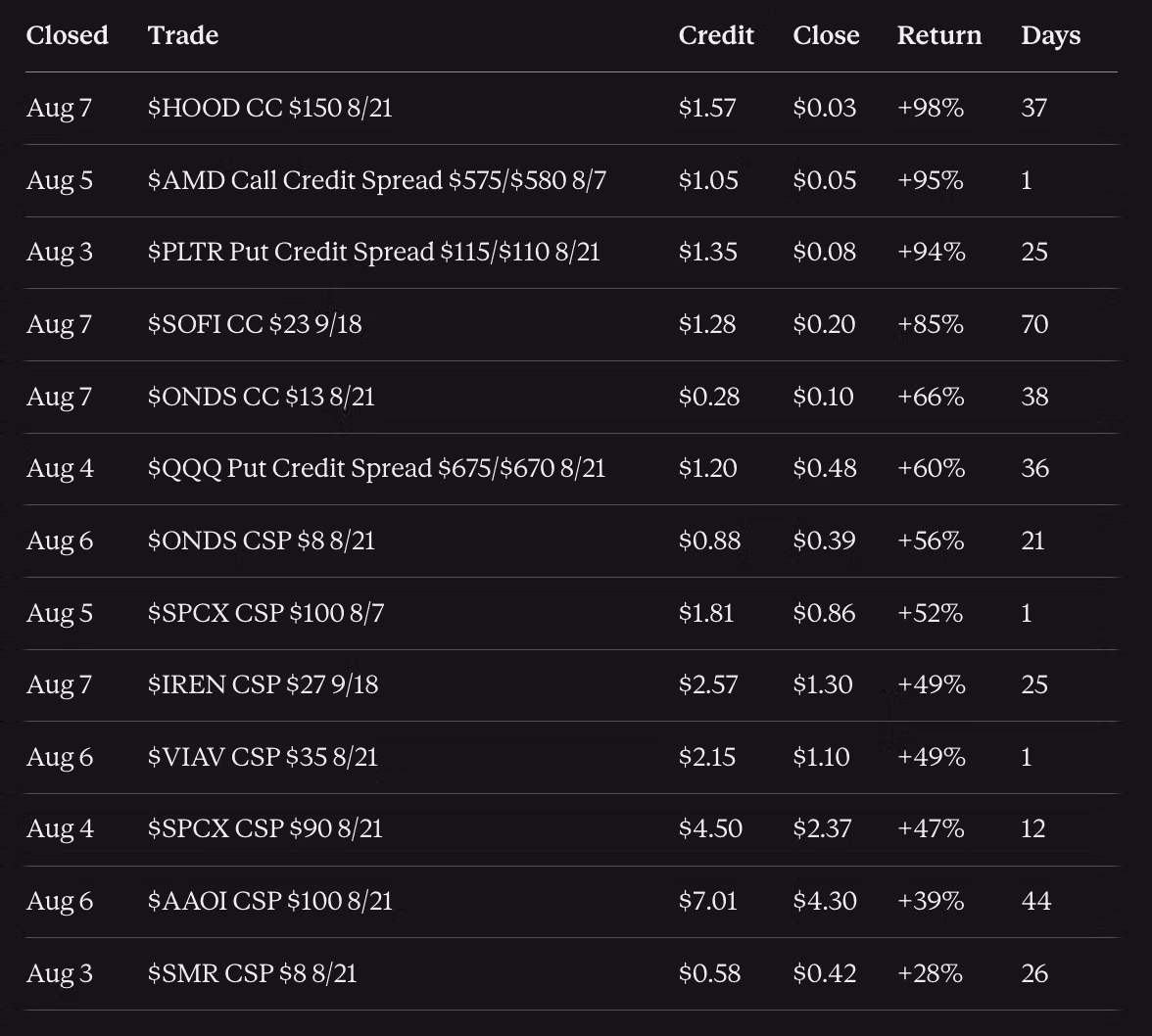This screenshot has height=1036, width=1152.
Task: Open the $HOOD CC $150 8/21 trade
Action: [x=269, y=108]
